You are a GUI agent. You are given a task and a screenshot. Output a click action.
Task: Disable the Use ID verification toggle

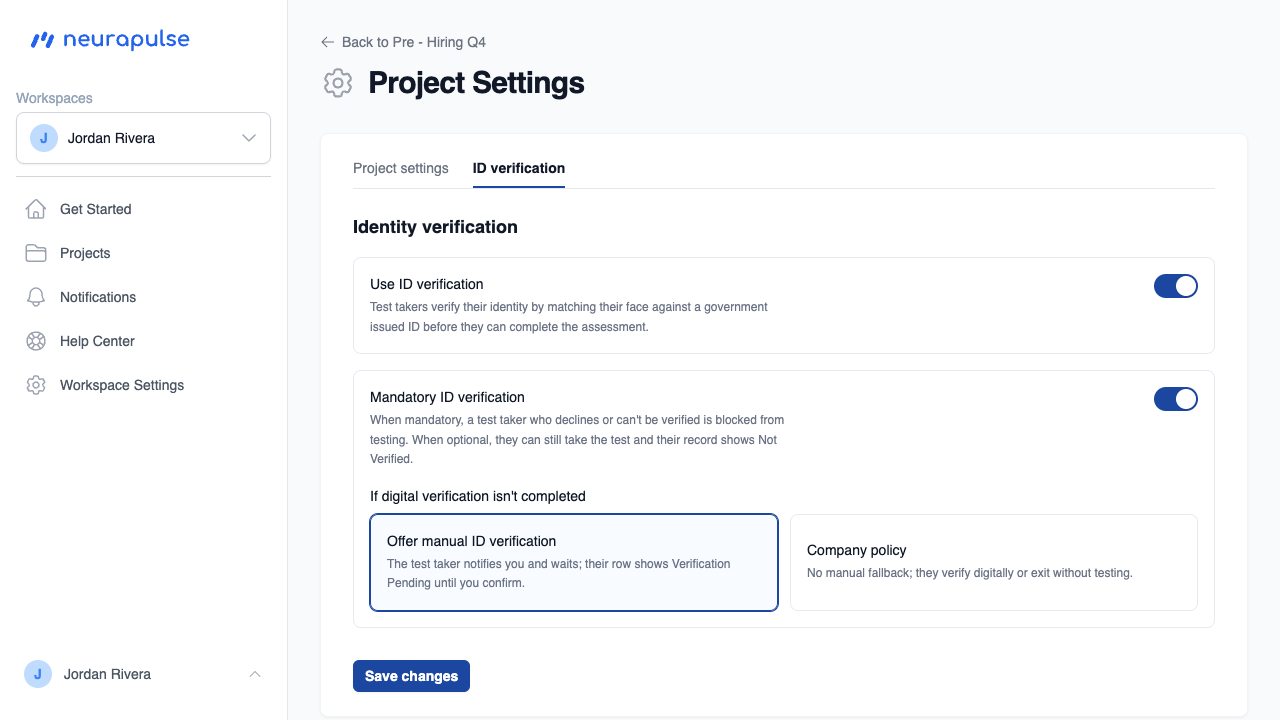[1176, 286]
